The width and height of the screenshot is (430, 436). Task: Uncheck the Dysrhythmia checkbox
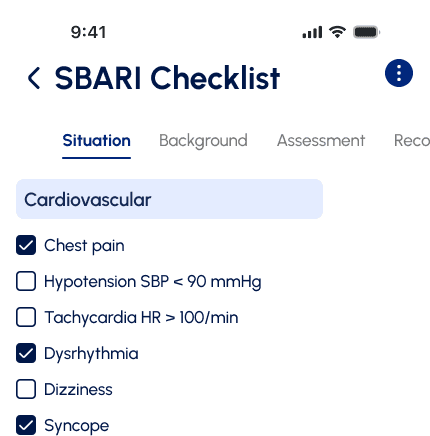click(x=26, y=353)
